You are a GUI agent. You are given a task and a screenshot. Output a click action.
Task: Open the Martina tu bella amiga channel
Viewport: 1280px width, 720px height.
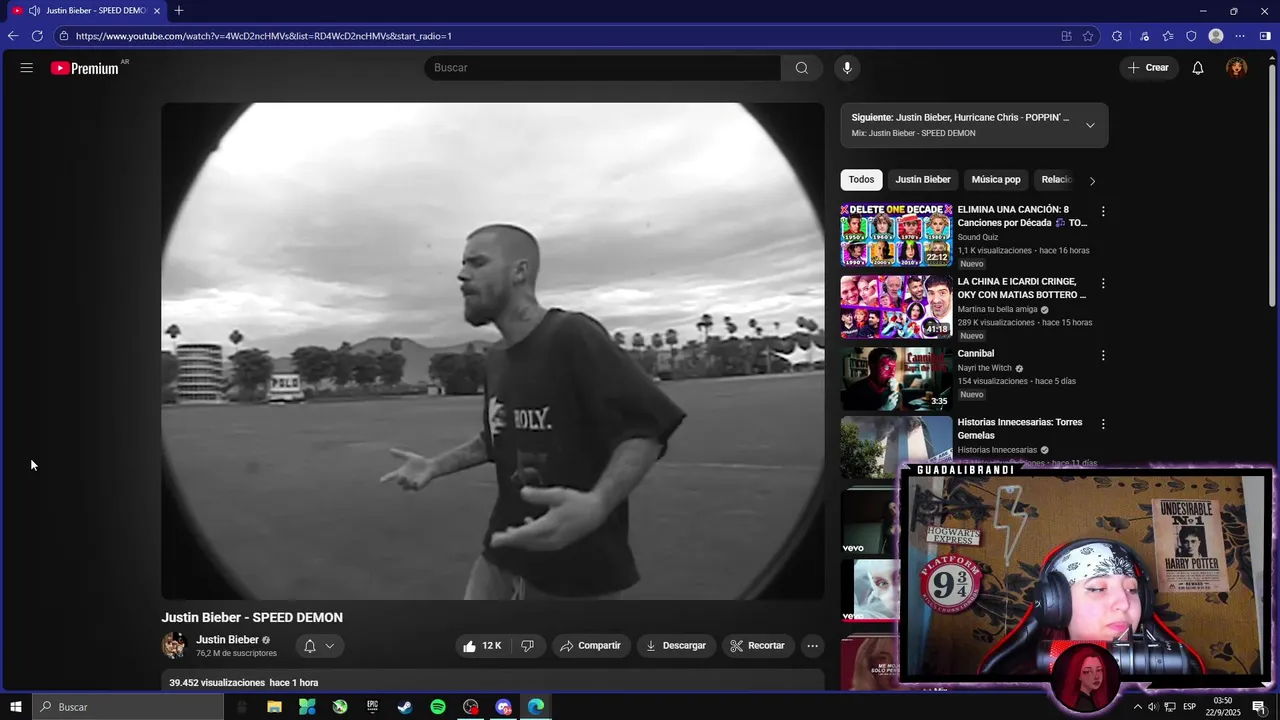point(998,309)
